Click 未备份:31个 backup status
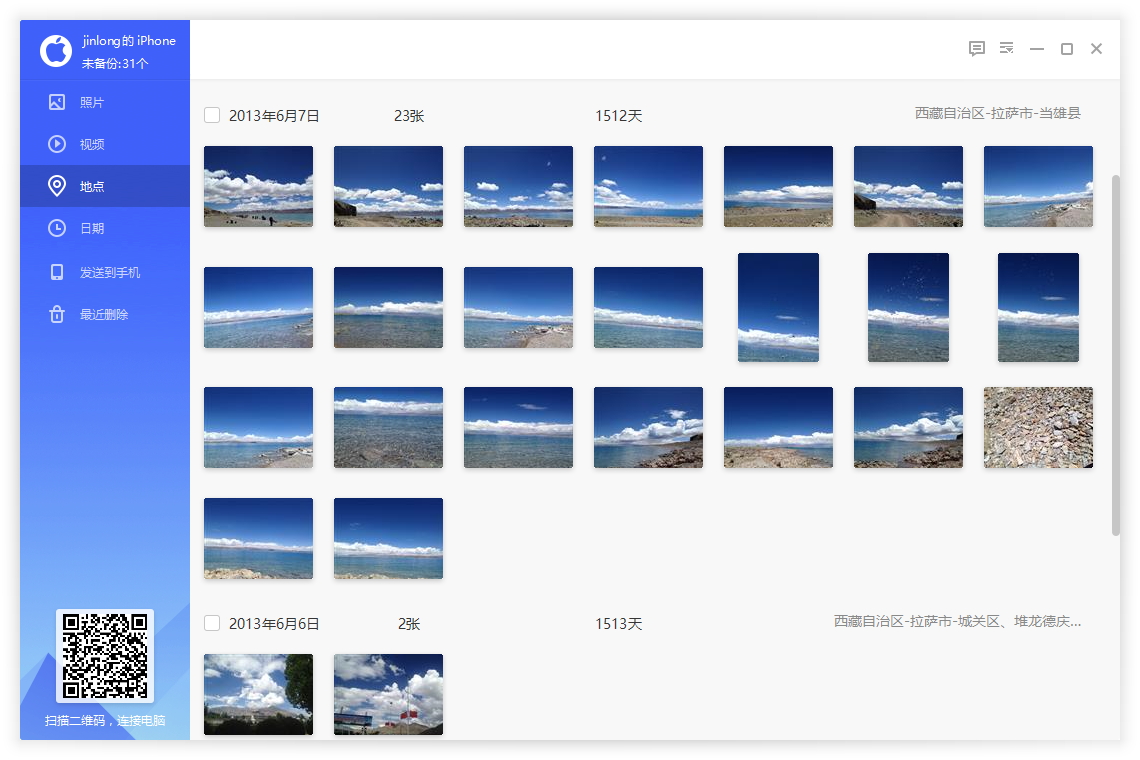The width and height of the screenshot is (1140, 760). click(x=115, y=63)
